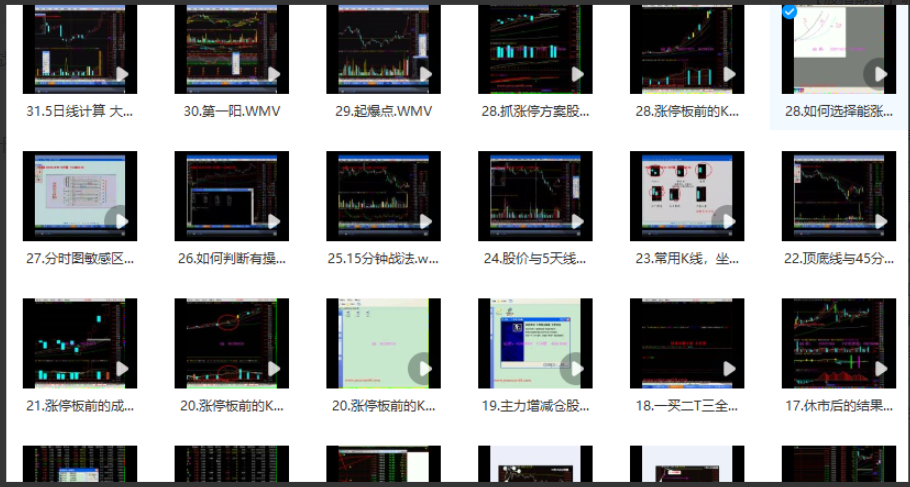Select the 22.顶底线与45分 video thumbnail

[838, 196]
